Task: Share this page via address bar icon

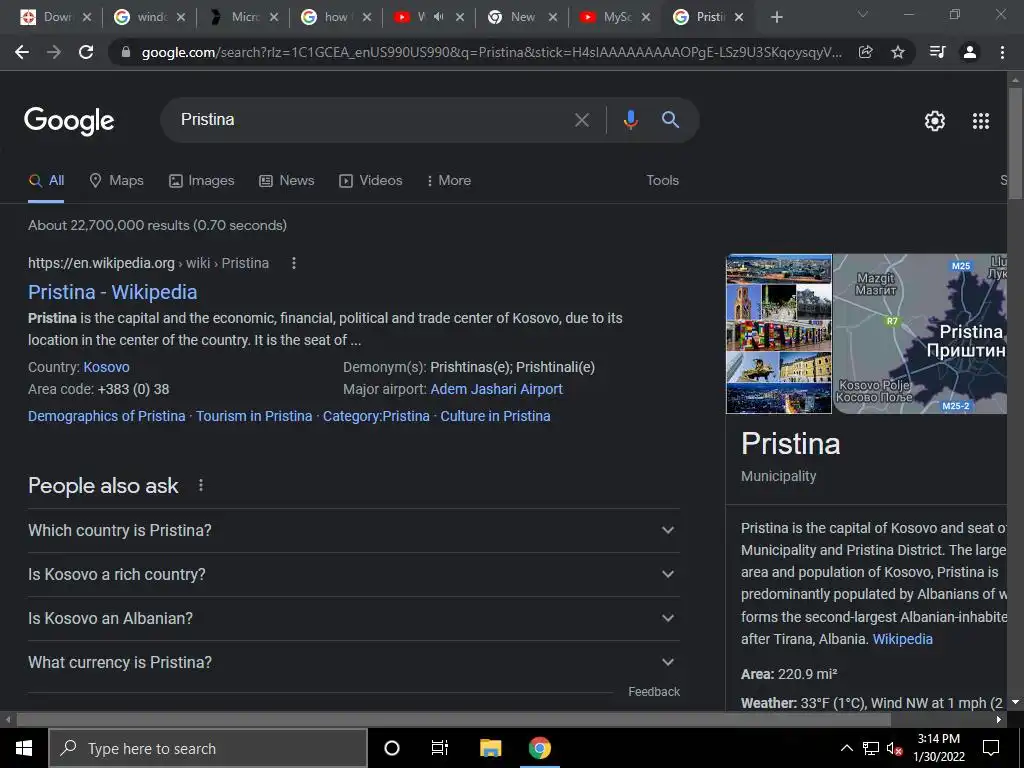Action: (x=865, y=52)
